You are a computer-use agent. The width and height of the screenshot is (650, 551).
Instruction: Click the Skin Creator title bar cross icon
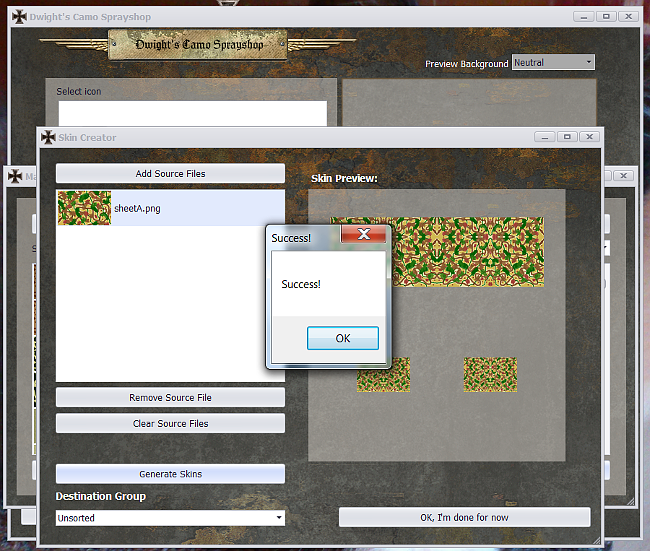[48, 137]
